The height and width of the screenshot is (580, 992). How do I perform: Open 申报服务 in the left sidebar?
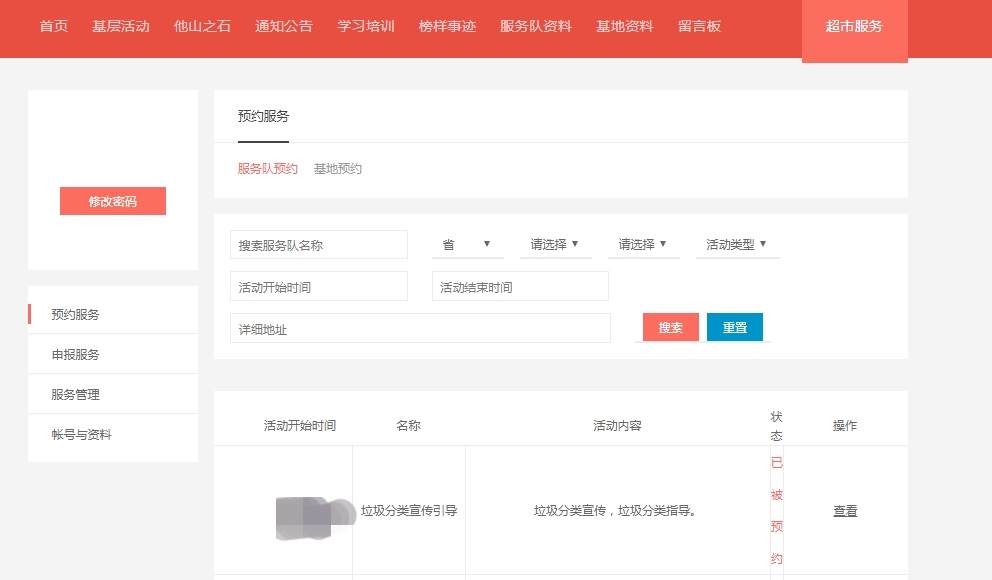[x=76, y=355]
